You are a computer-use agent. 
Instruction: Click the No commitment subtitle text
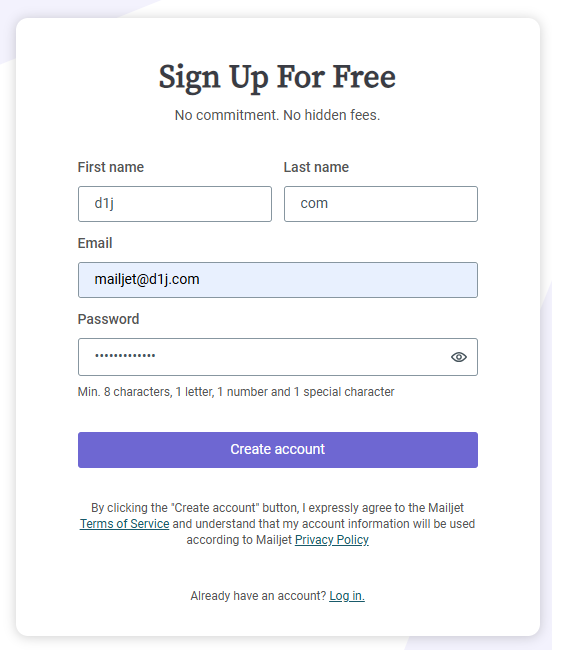pyautogui.click(x=277, y=115)
